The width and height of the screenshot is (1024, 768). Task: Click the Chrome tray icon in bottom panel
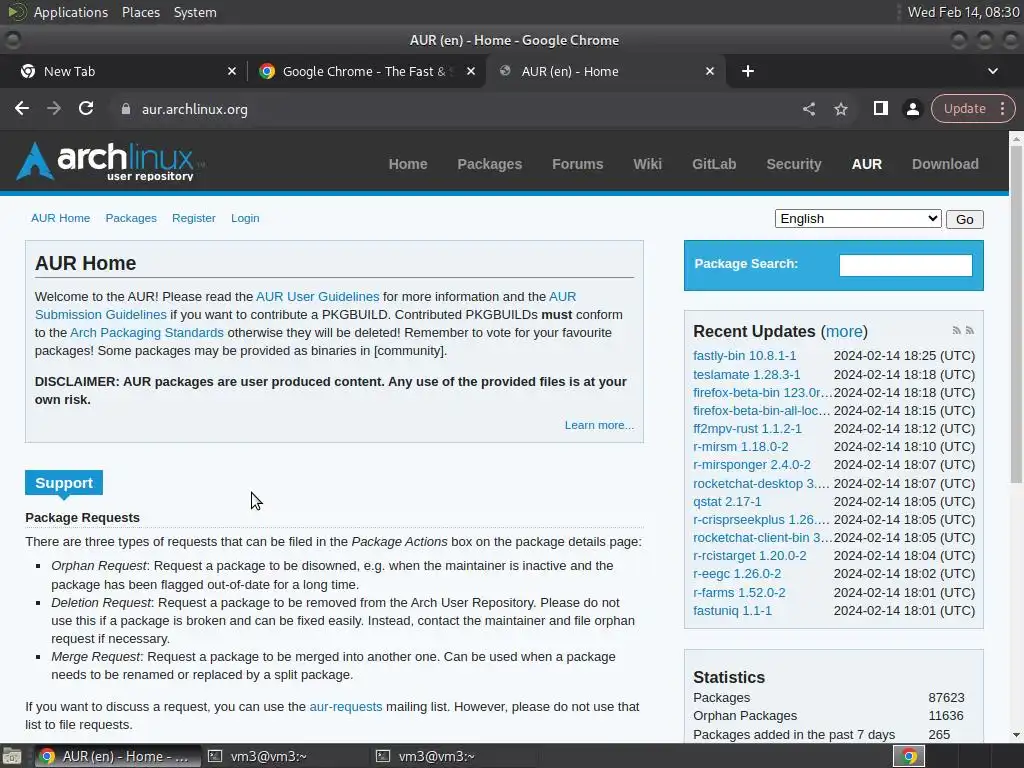pos(908,756)
